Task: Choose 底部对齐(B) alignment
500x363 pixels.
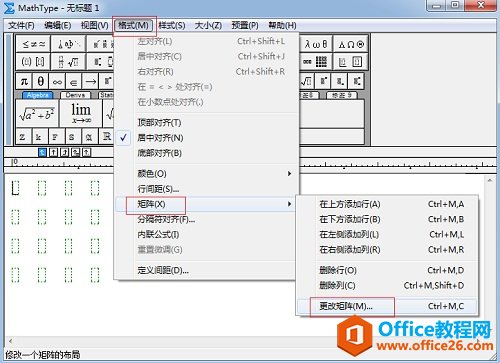Action: pos(205,153)
